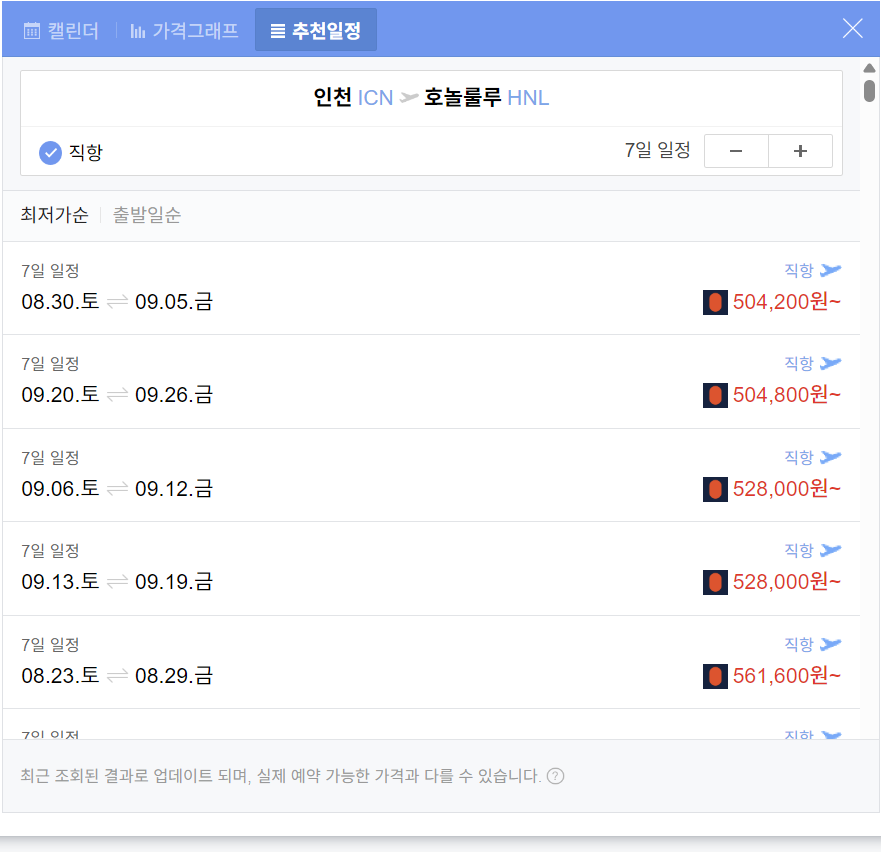Viewport: 881px width, 852px height.
Task: Click airline logo beside 504,800원
Action: tap(715, 396)
